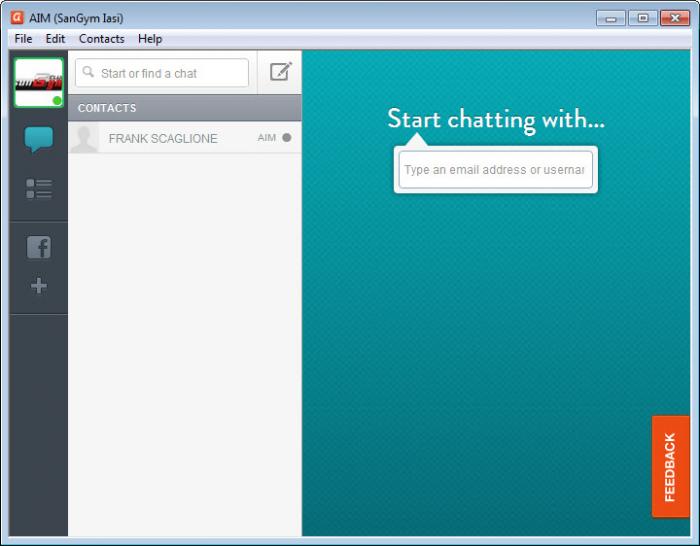Click the CONTACTS section header
This screenshot has width=700, height=546.
185,108
